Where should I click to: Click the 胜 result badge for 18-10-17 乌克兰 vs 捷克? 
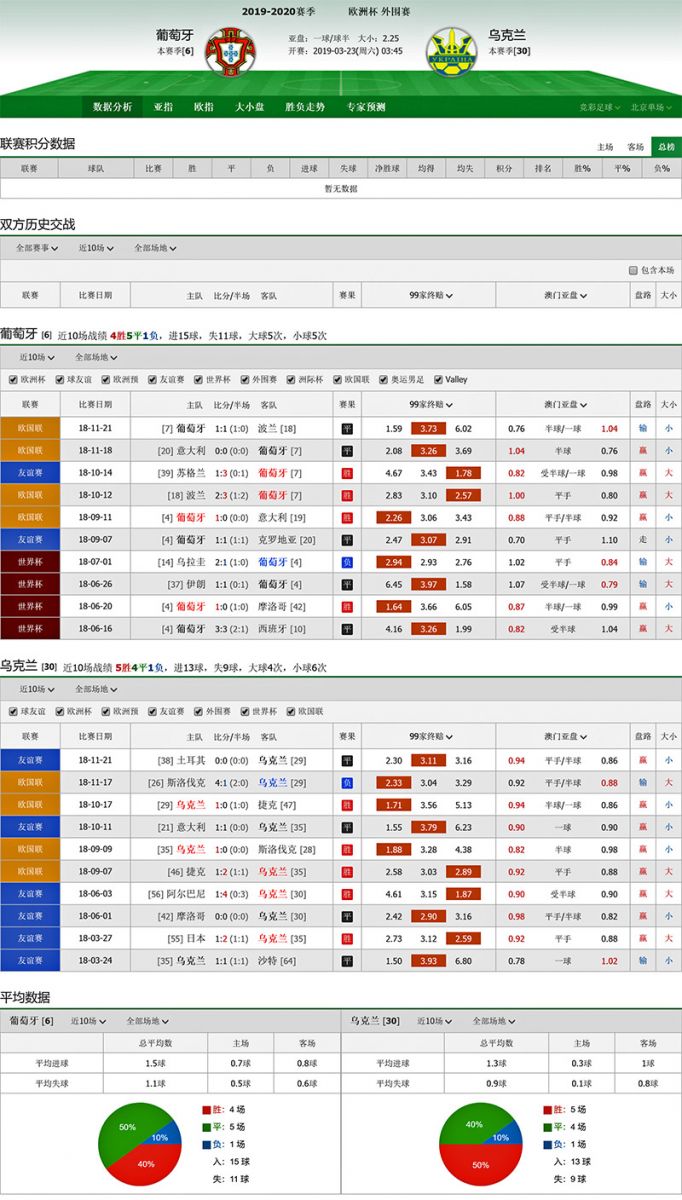(x=347, y=805)
